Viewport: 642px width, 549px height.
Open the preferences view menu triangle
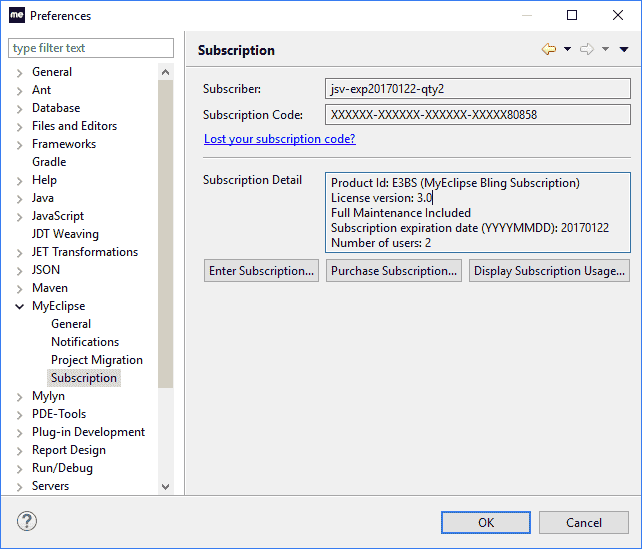pos(624,50)
